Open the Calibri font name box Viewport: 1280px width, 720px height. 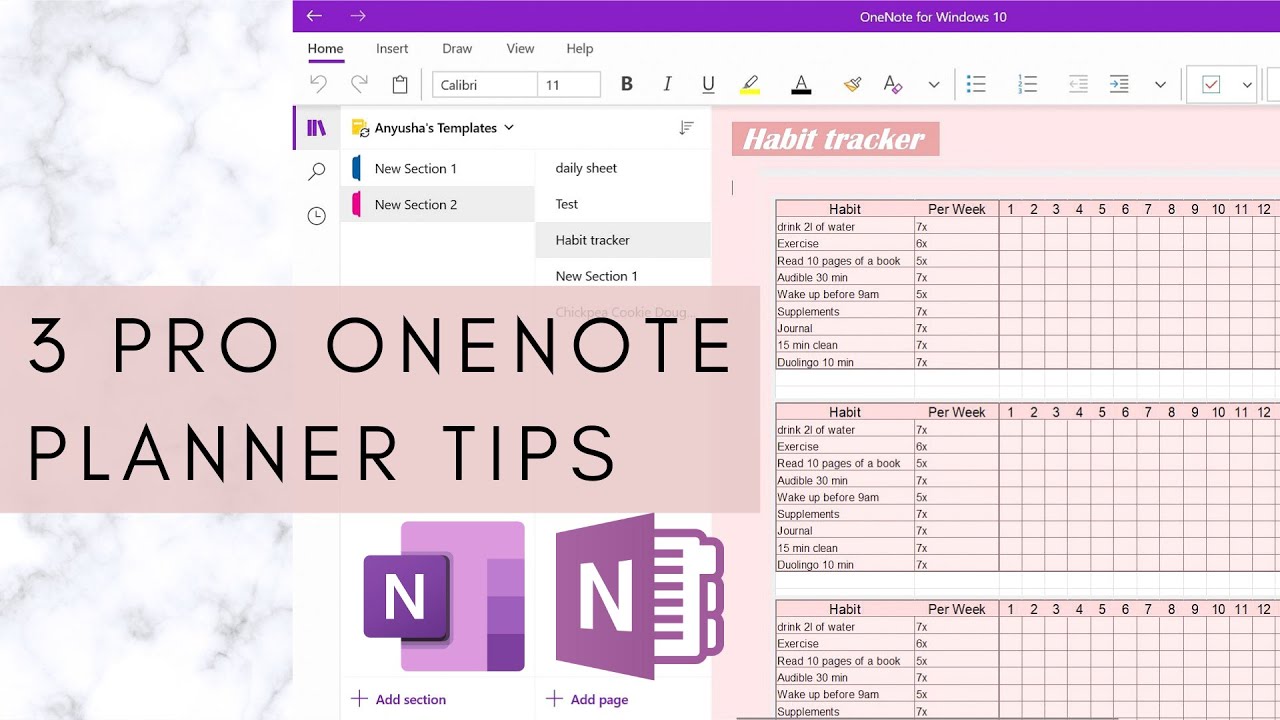485,85
